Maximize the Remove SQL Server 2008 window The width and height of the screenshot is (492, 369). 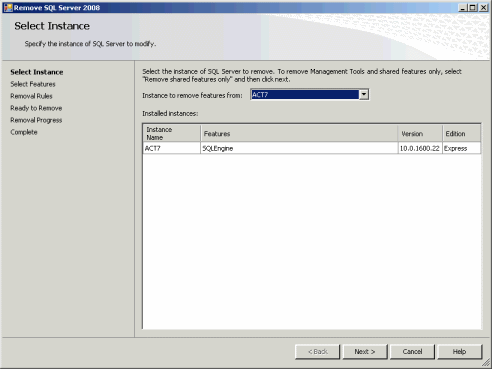pos(473,7)
